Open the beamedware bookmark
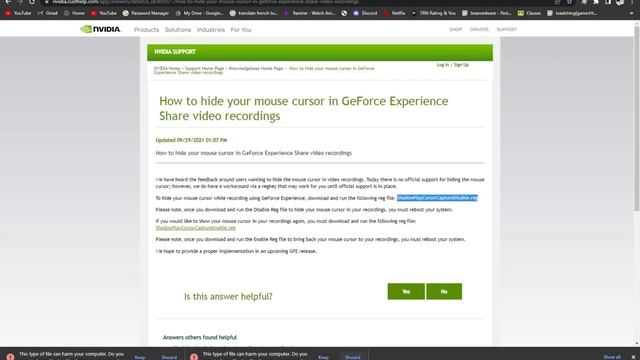The image size is (640, 360). coord(487,13)
